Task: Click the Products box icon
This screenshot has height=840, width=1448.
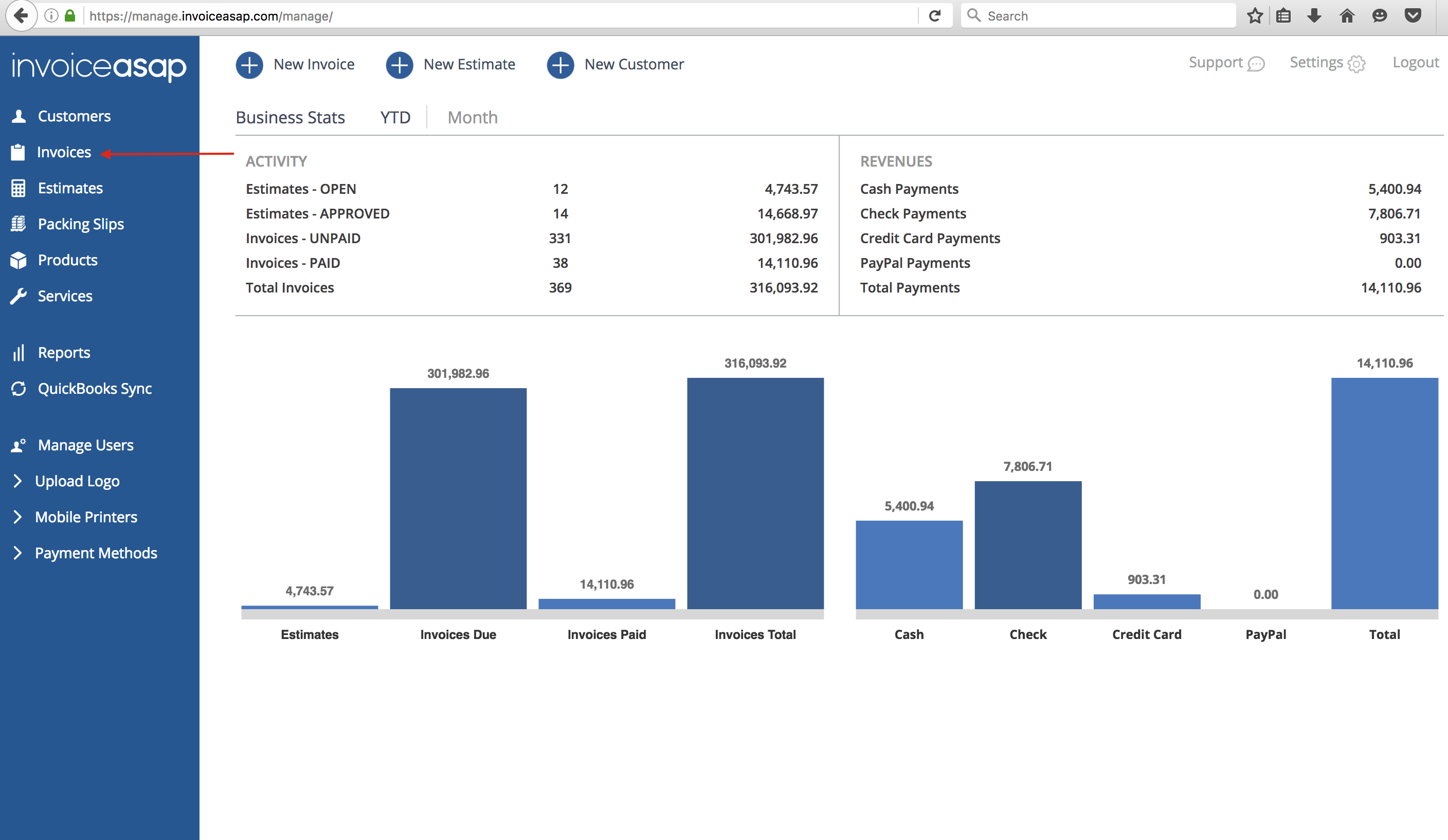Action: 19,260
